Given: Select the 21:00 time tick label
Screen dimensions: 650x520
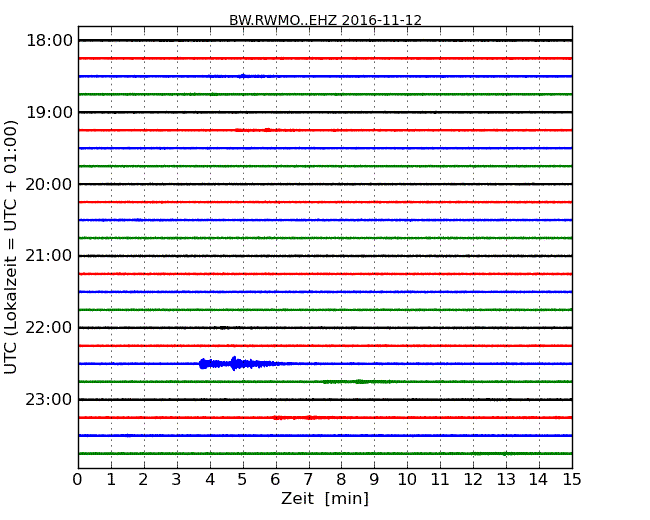Looking at the screenshot, I should 49,256.
